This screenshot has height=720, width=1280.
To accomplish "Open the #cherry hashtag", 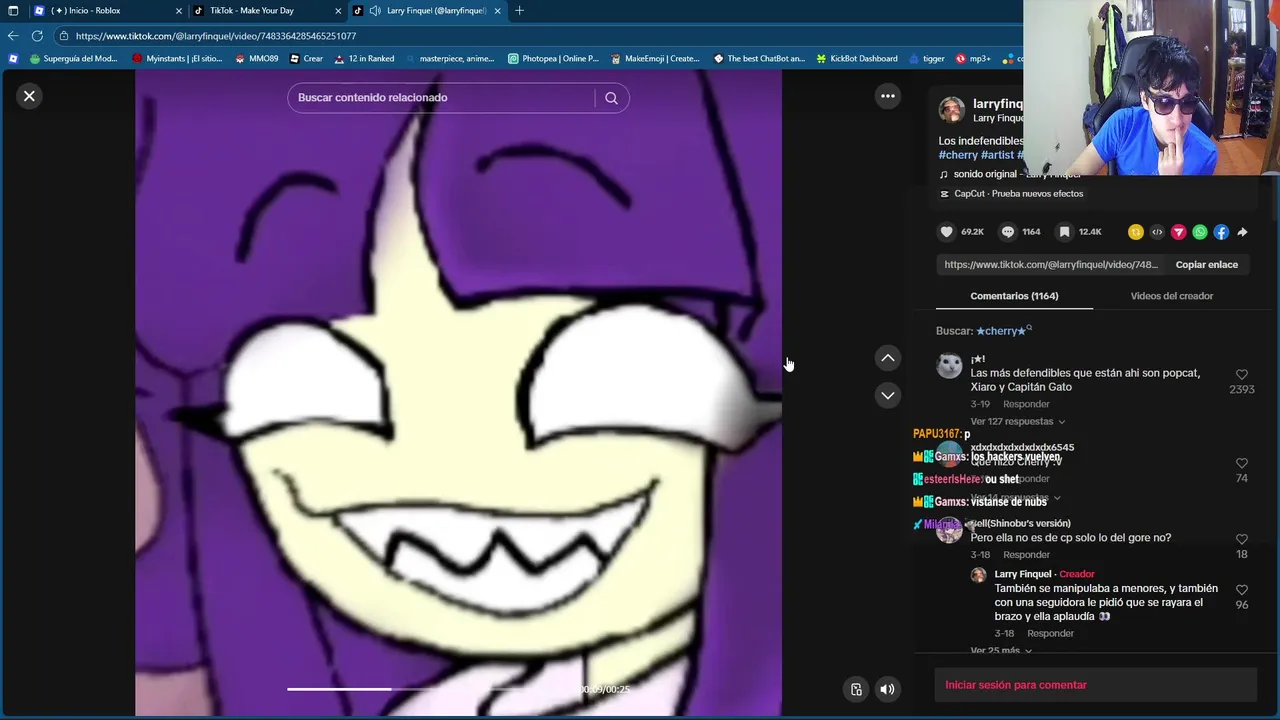I will (958, 155).
